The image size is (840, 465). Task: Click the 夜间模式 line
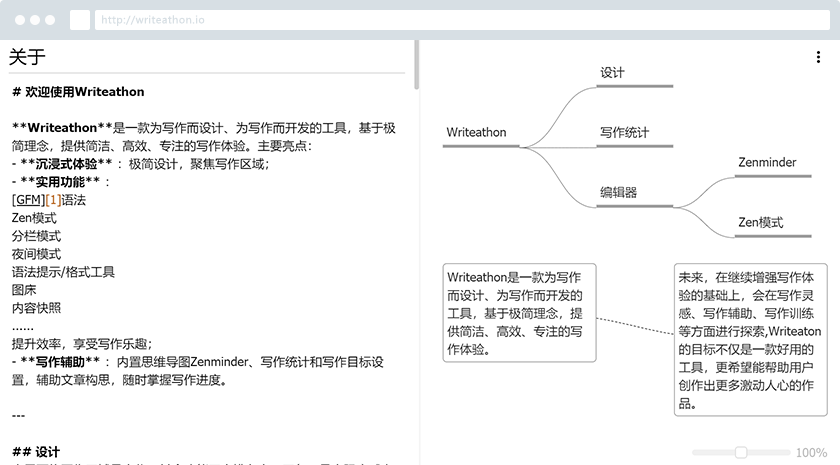click(36, 254)
